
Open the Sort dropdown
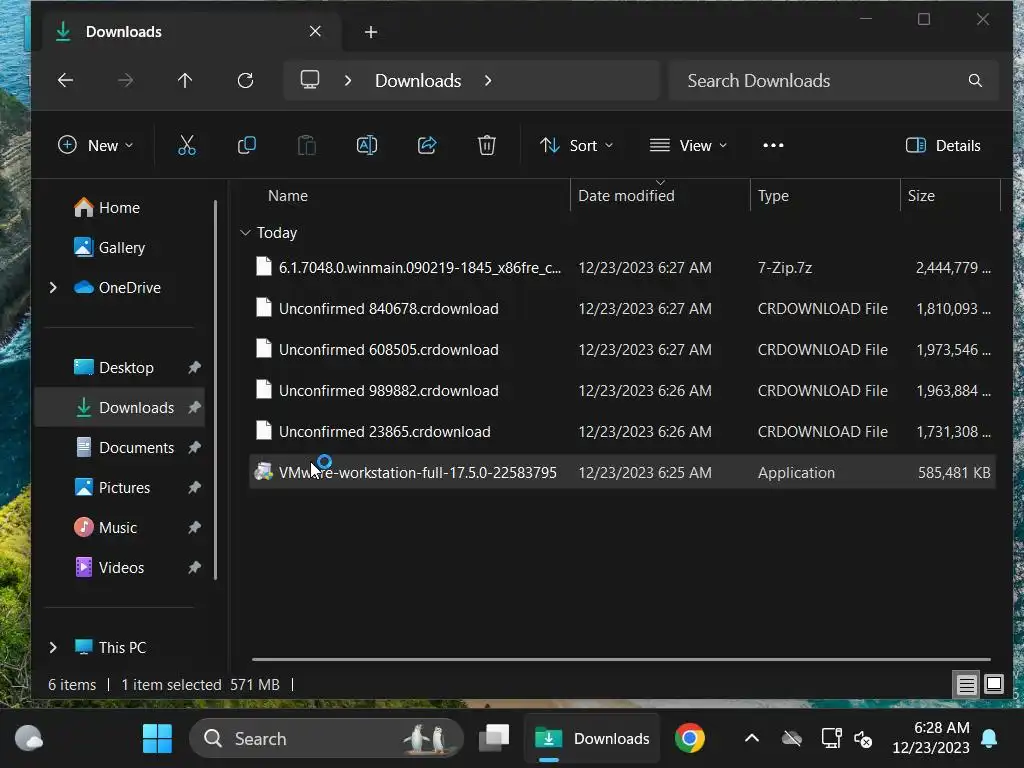[x=577, y=145]
